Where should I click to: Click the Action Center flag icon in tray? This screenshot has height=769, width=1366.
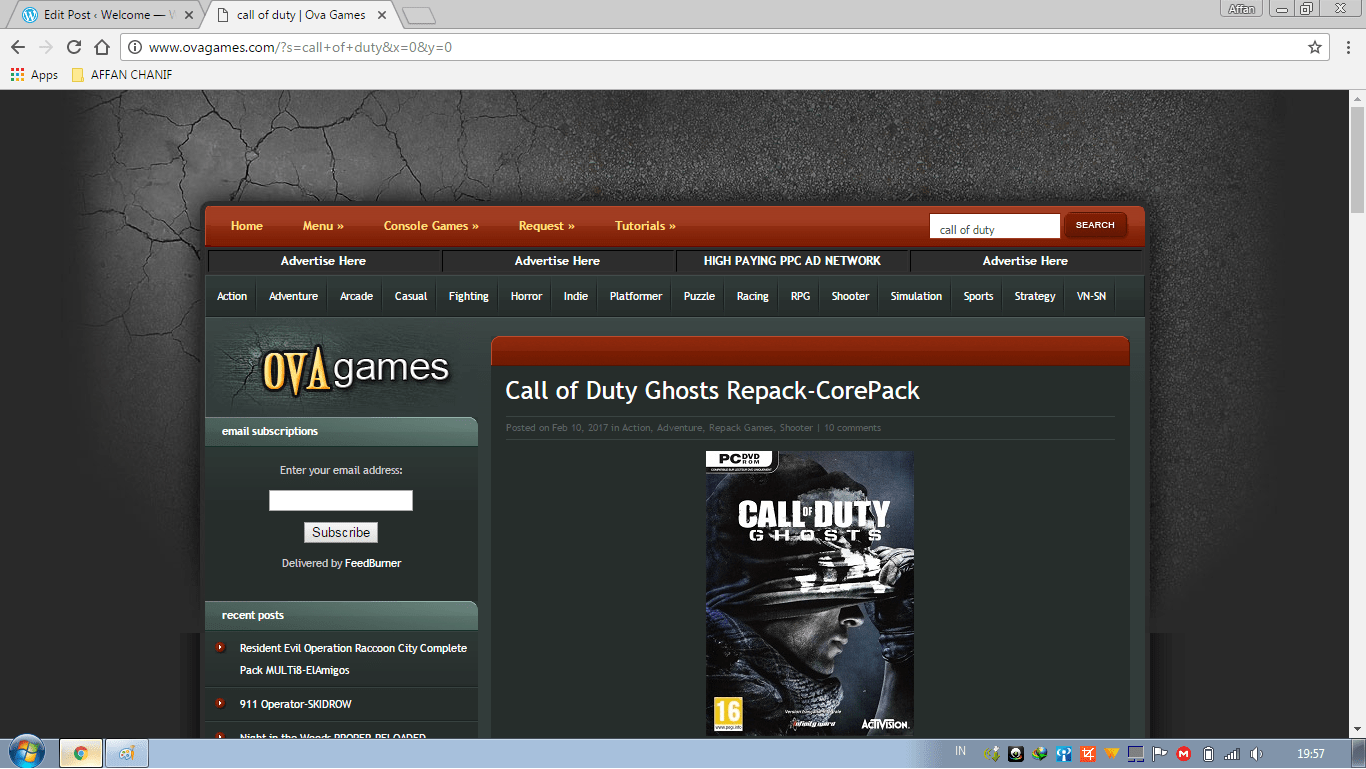[1159, 753]
